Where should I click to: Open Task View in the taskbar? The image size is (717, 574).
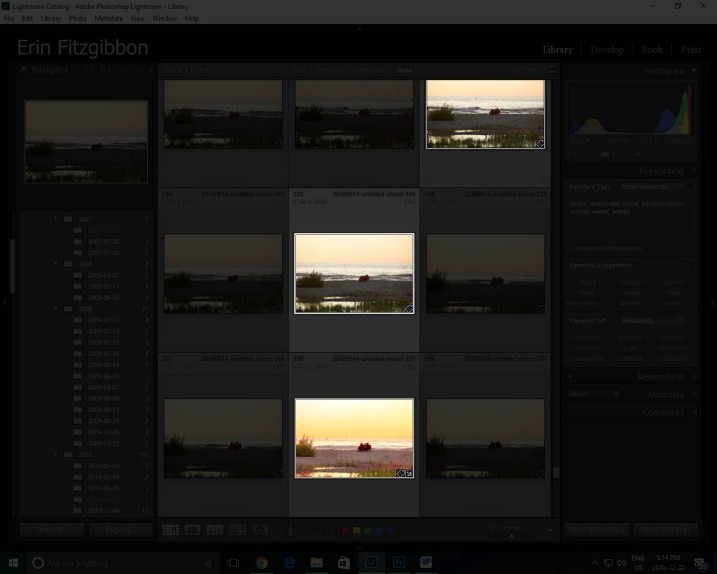233,563
